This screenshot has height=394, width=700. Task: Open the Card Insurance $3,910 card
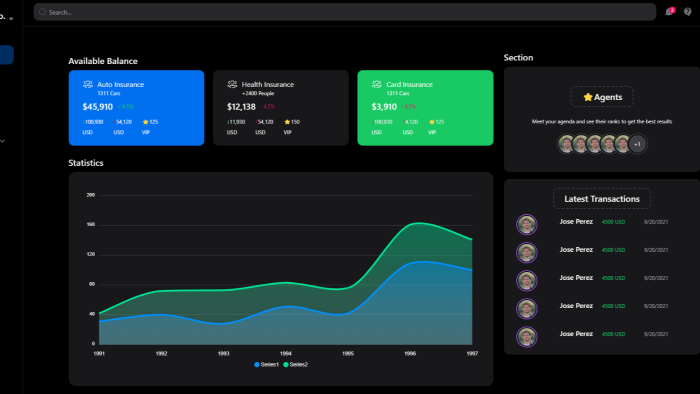tap(425, 108)
